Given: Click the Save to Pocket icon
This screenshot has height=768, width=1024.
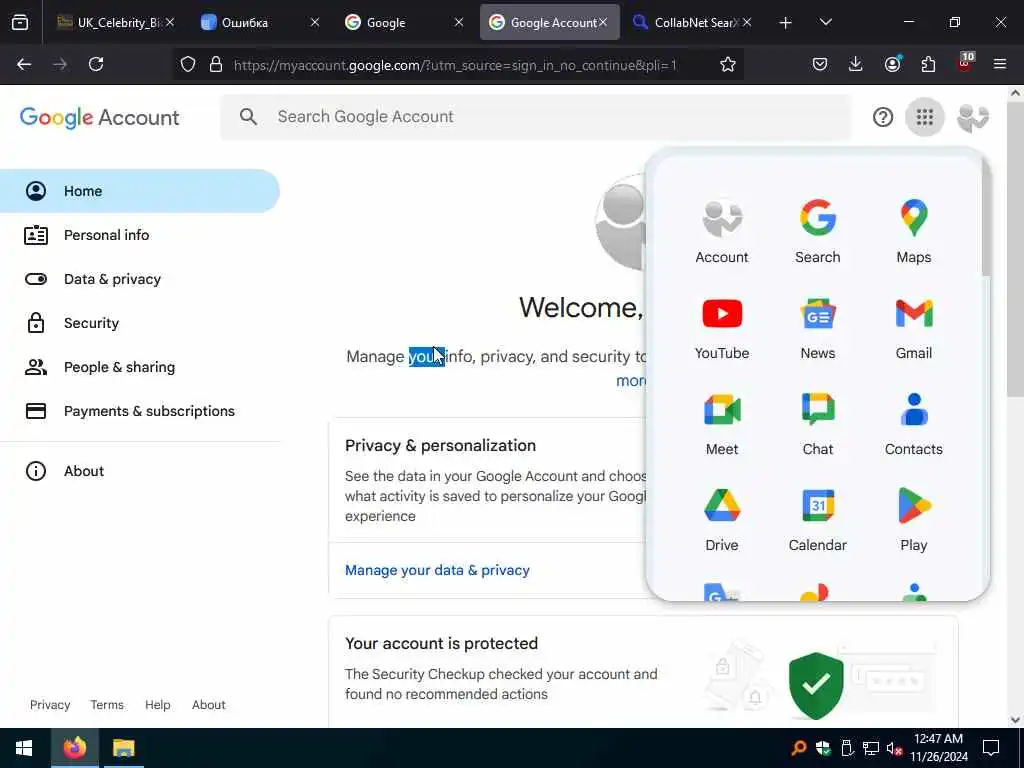Looking at the screenshot, I should tap(820, 64).
